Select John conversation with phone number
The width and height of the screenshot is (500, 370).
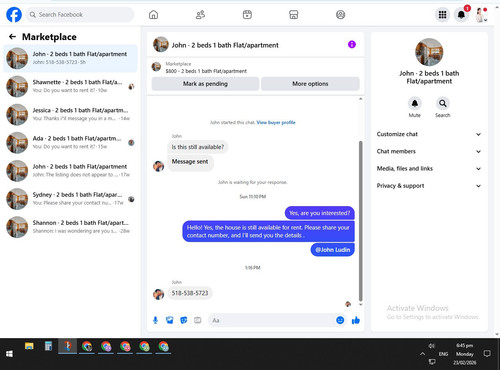(x=70, y=58)
